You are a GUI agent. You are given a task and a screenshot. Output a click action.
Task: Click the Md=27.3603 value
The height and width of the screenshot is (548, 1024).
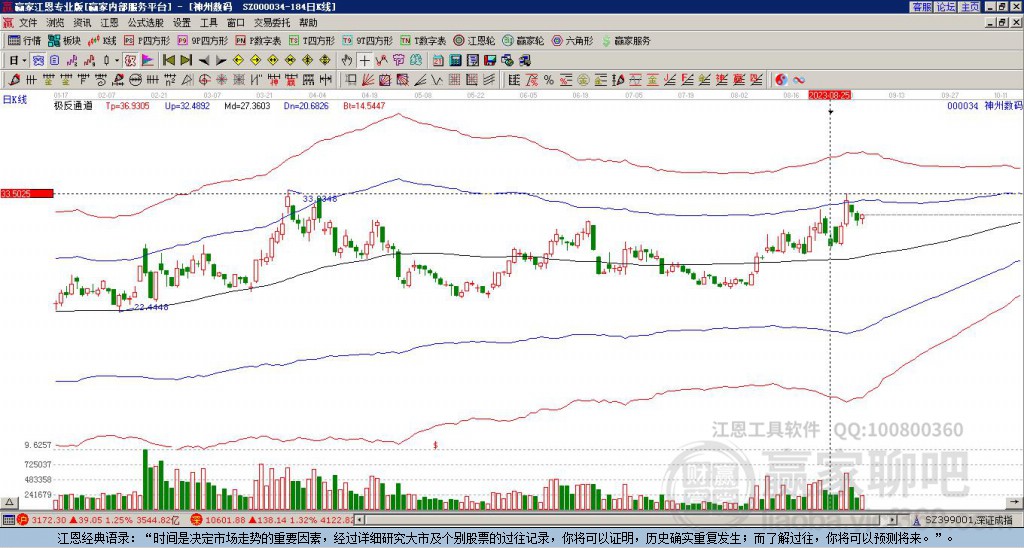coord(247,106)
